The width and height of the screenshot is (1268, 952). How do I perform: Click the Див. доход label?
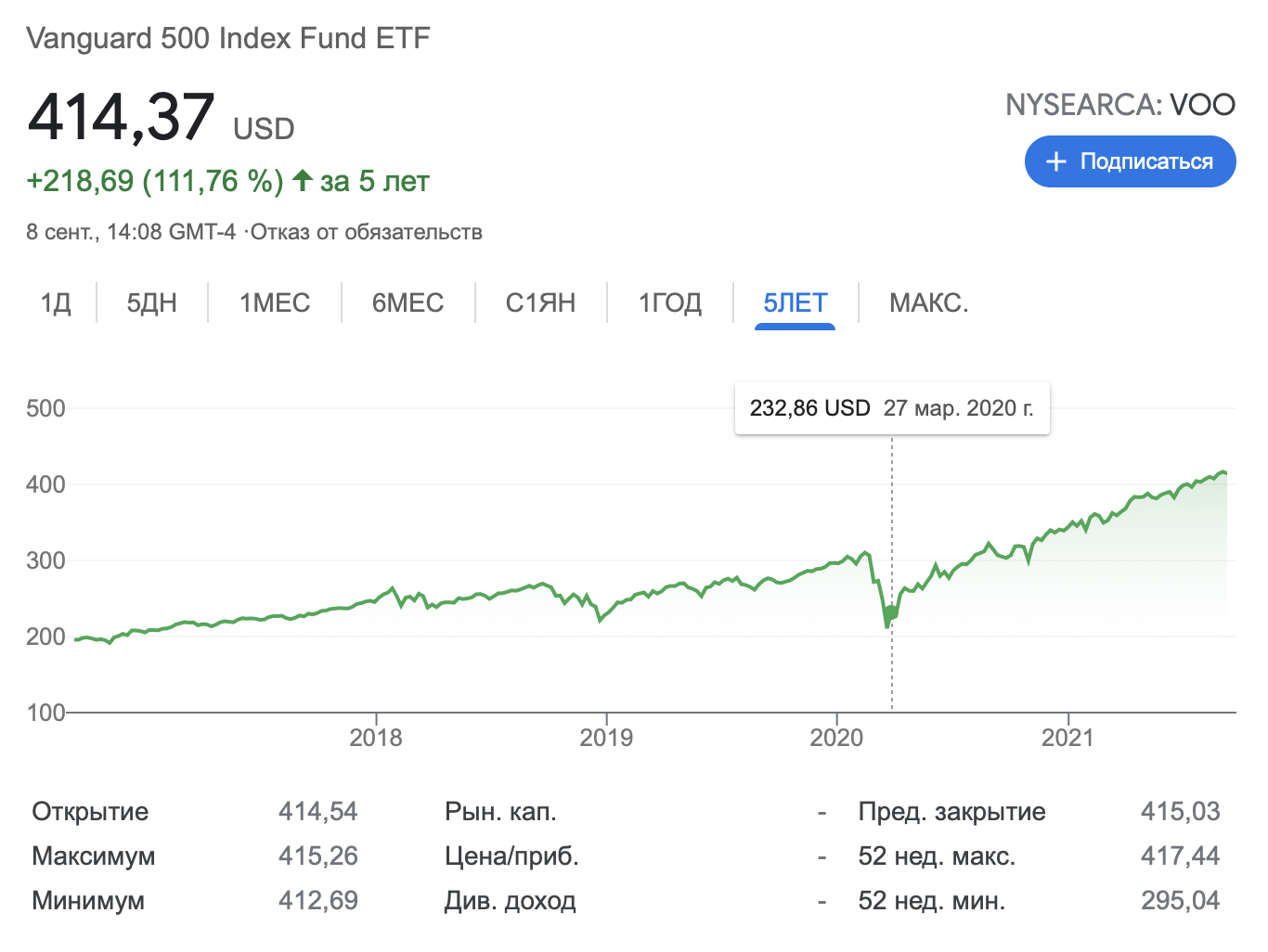(x=511, y=900)
